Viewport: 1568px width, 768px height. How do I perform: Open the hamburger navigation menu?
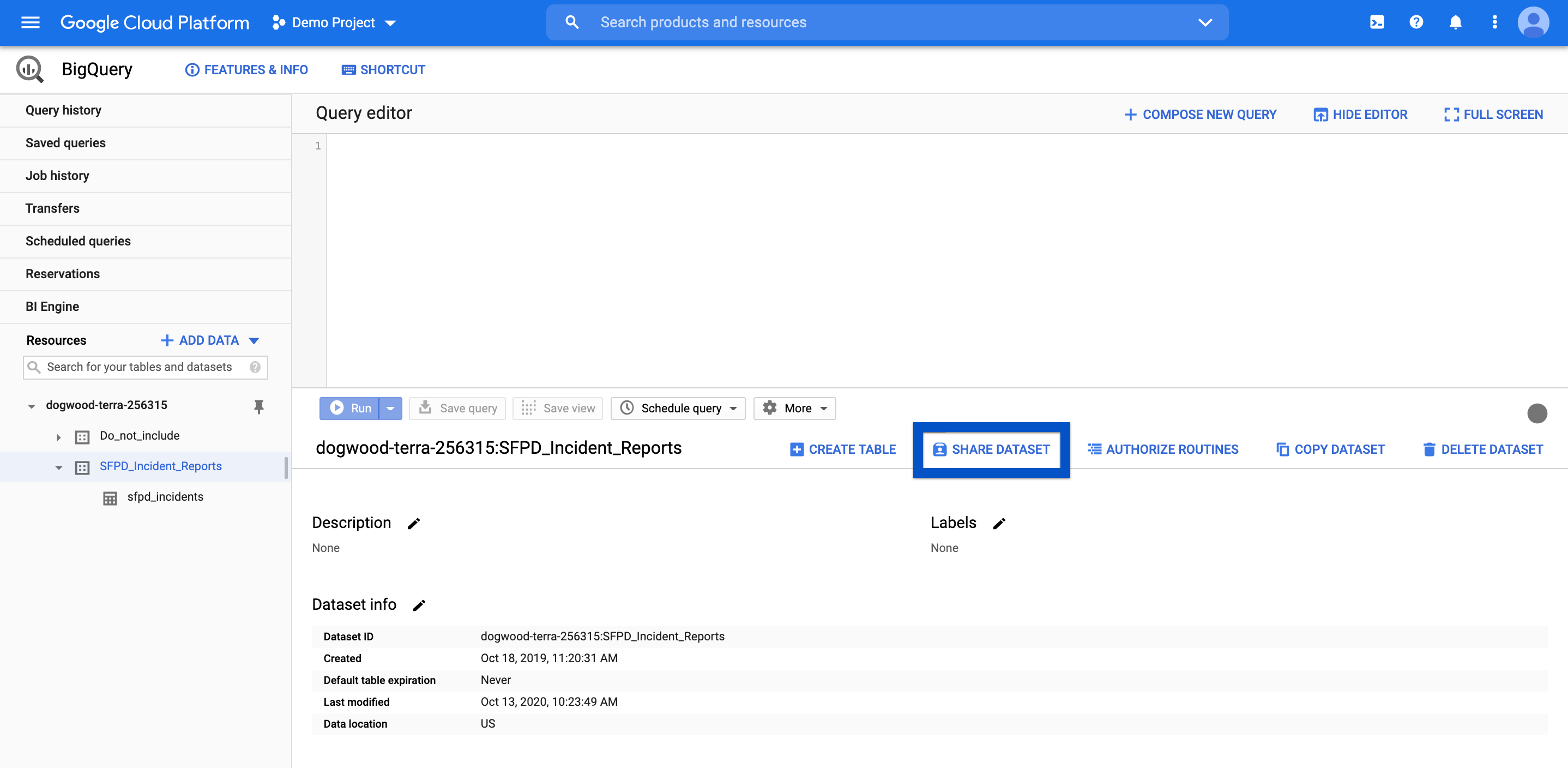click(x=31, y=22)
